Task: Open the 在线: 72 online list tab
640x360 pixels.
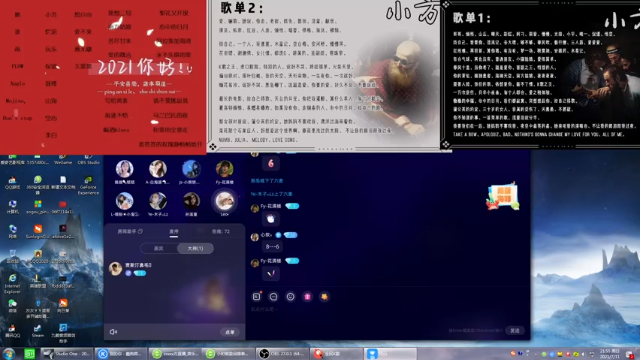Action: point(221,231)
